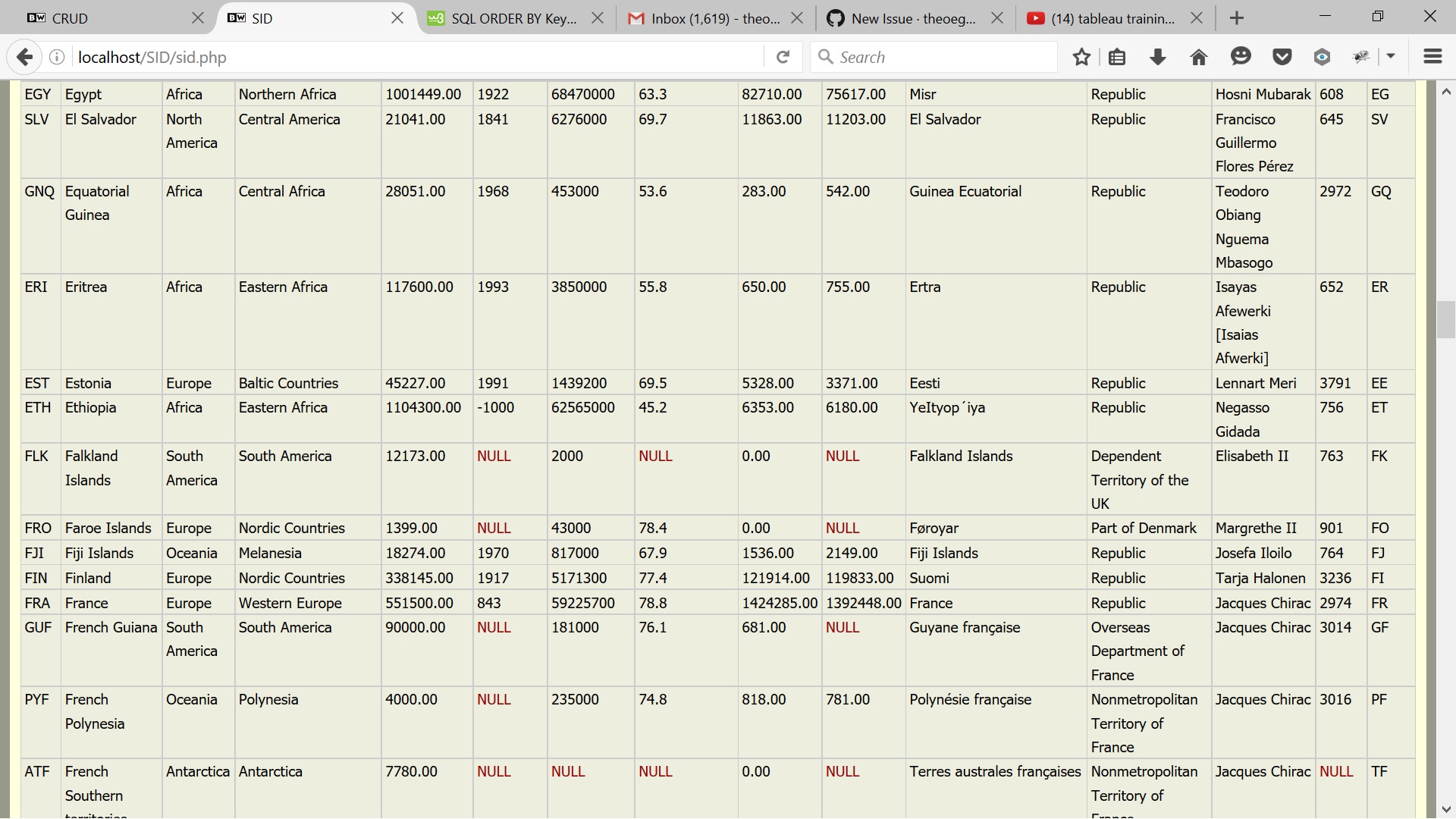This screenshot has height=819, width=1456.
Task: Reload the current page
Action: tap(783, 57)
